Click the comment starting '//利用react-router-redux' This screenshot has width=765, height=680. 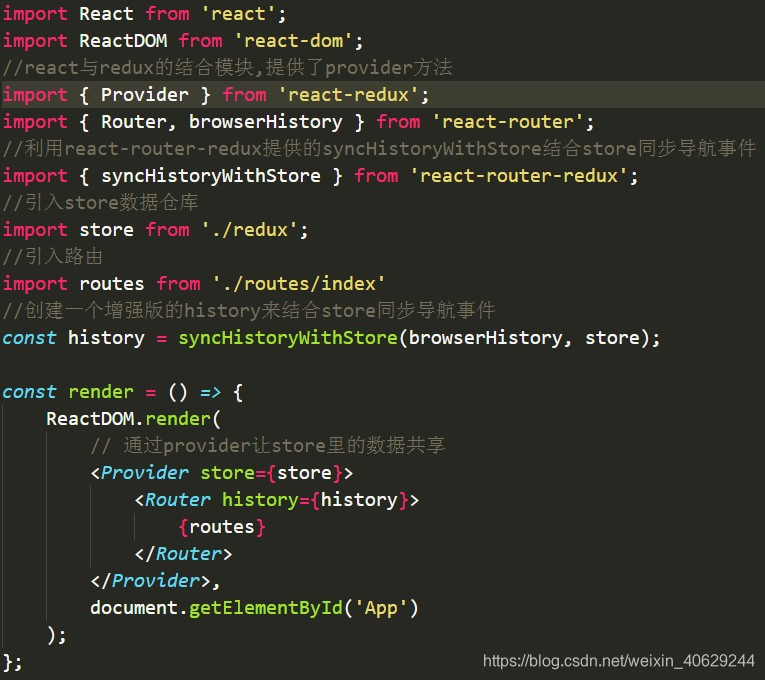point(380,148)
